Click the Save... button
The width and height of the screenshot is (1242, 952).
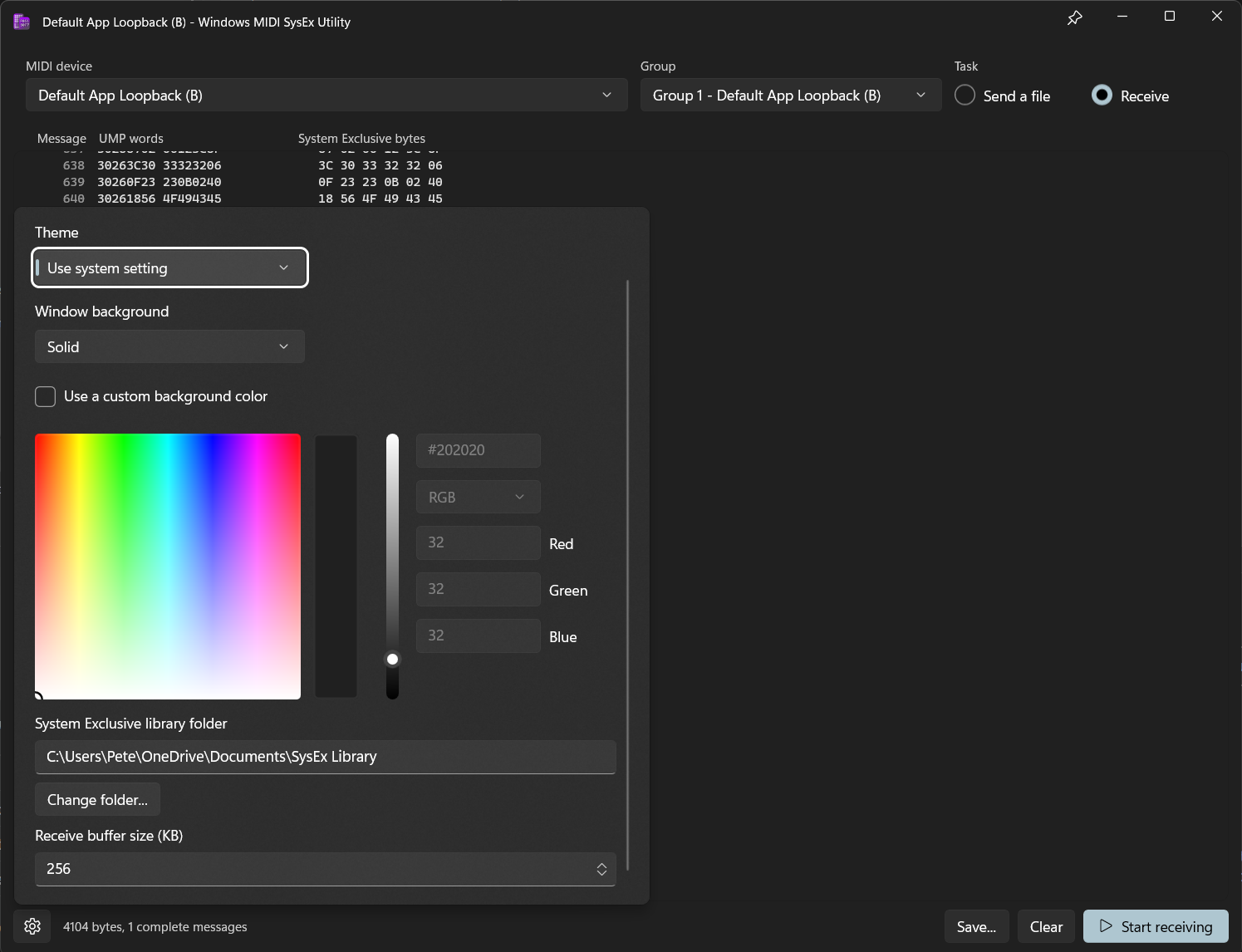[x=976, y=926]
